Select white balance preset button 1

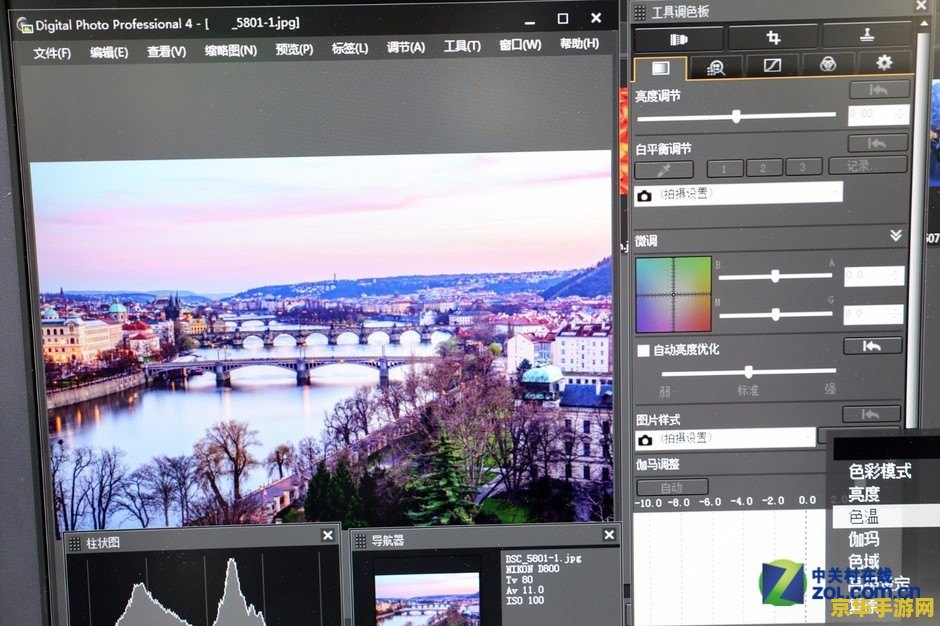725,168
